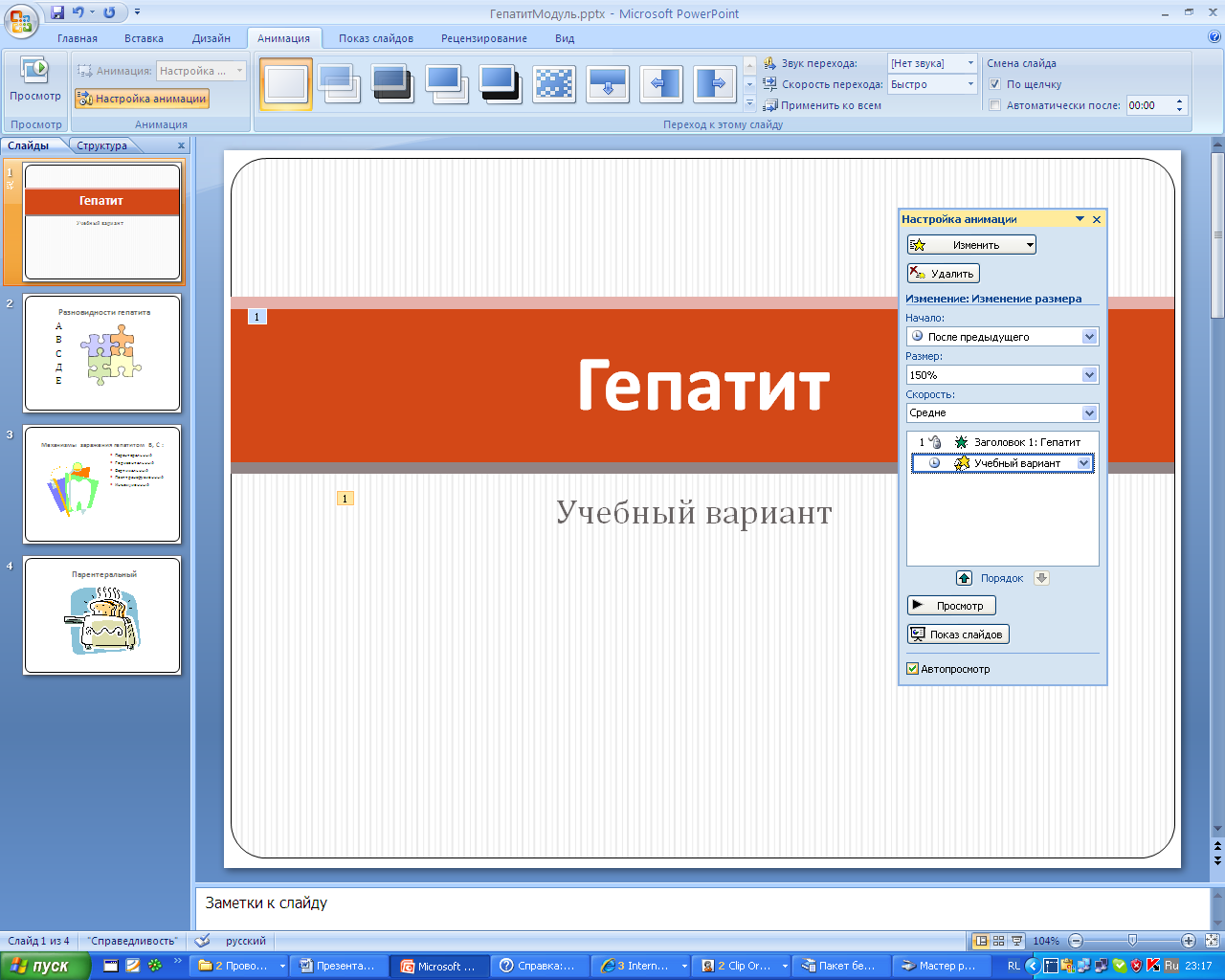Select Заголовок 1: Гепатит animation item
The height and width of the screenshot is (980, 1225).
click(1002, 442)
